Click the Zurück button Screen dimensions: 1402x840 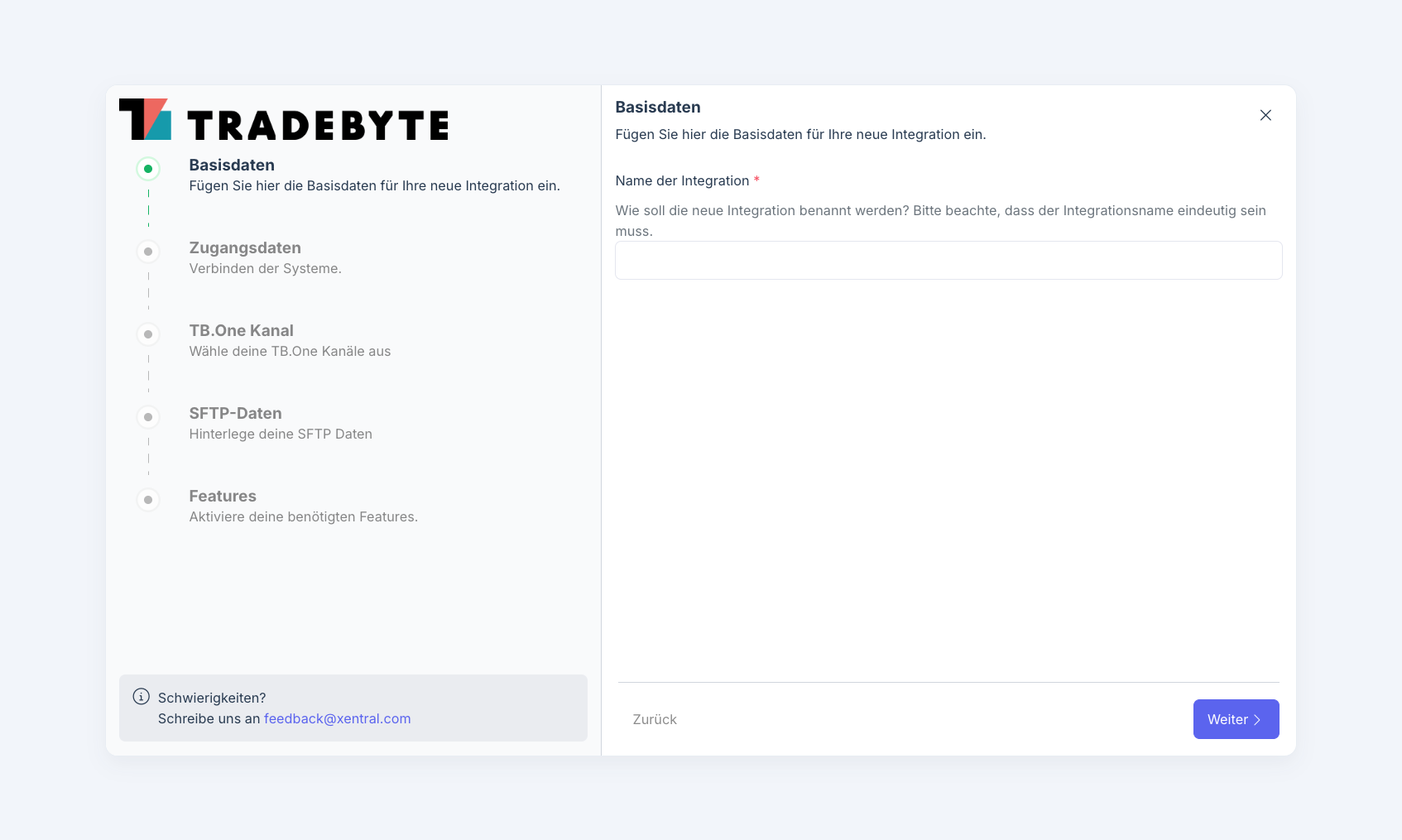(x=655, y=720)
